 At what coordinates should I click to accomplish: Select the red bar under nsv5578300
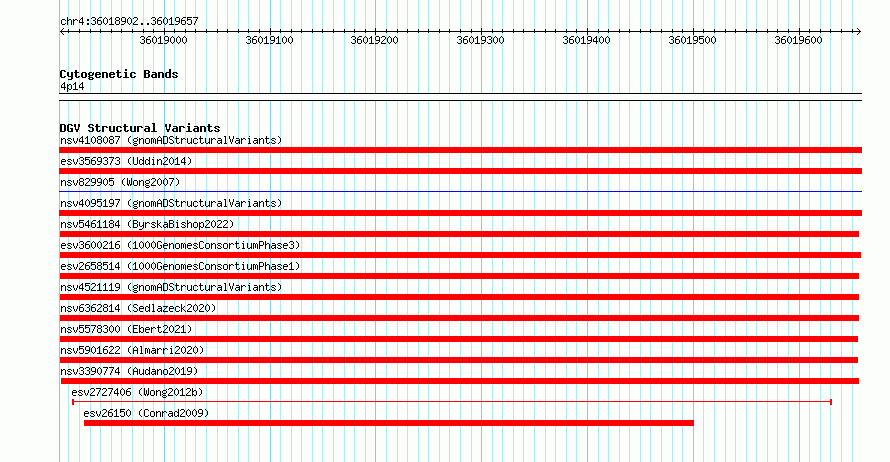tap(459, 339)
